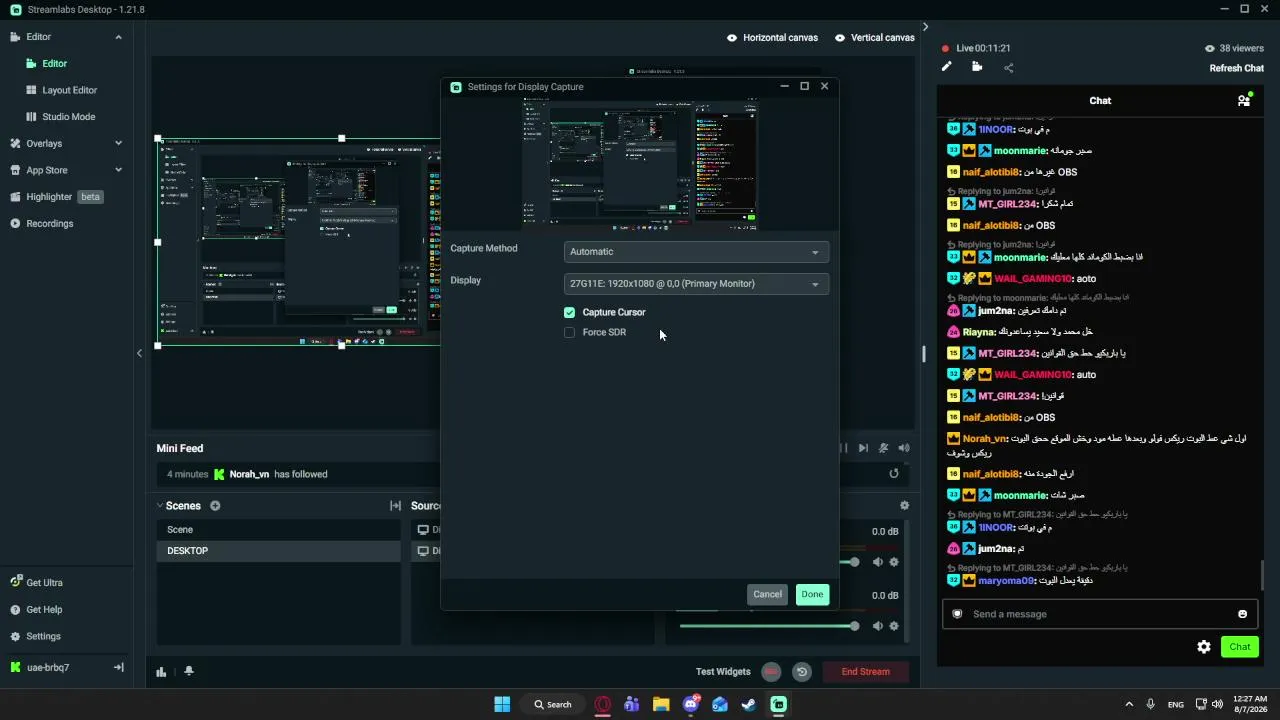Click Cancel in Display Capture settings

pyautogui.click(x=768, y=595)
